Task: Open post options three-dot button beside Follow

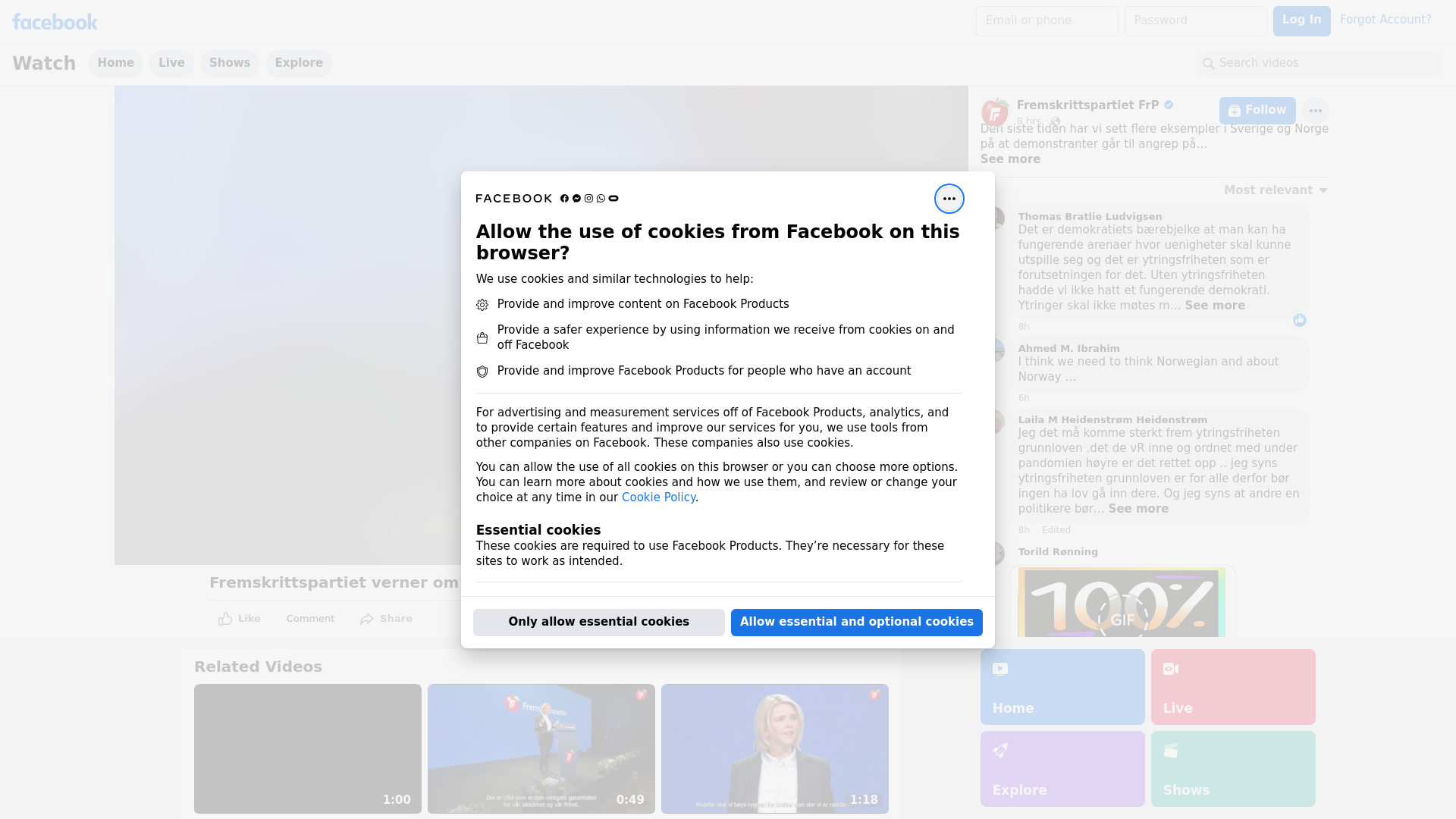Action: [1315, 111]
